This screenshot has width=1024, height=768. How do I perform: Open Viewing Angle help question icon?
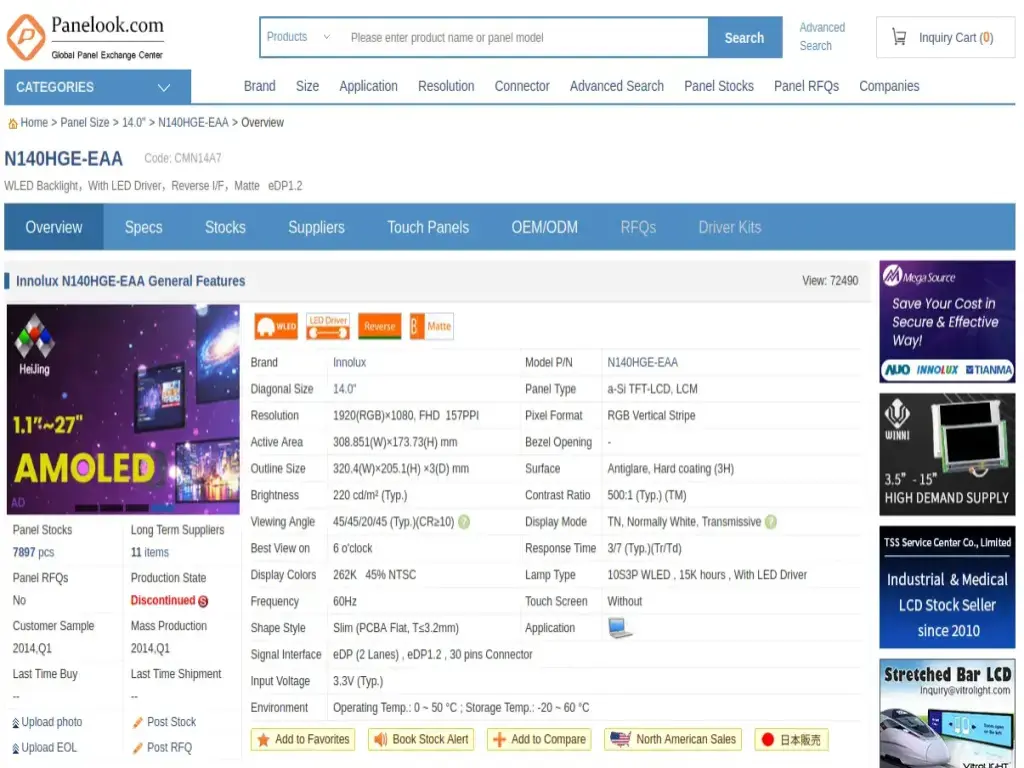pyautogui.click(x=464, y=522)
